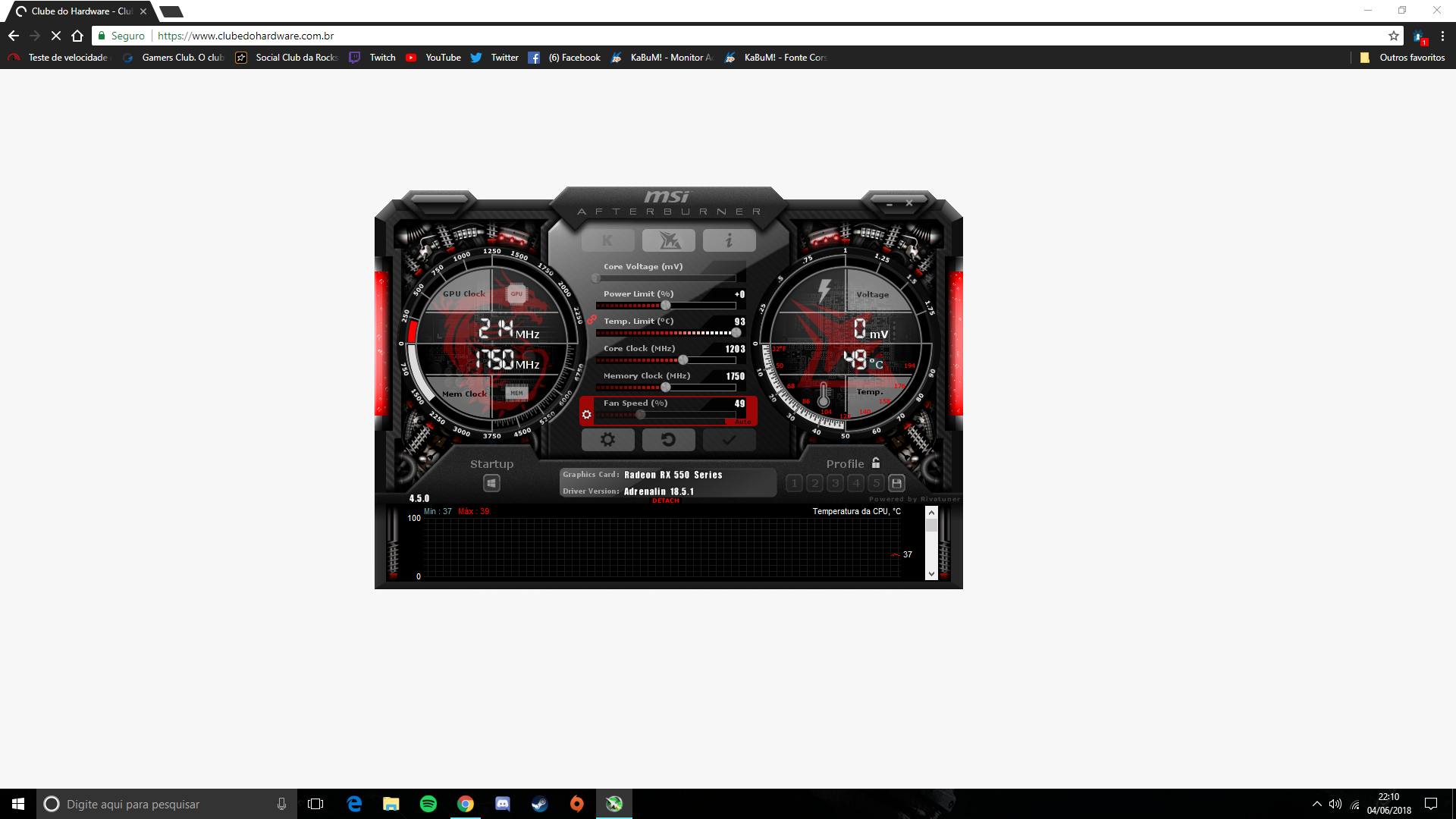Open Steam from taskbar
Screen dimensions: 1456x819
(x=540, y=804)
